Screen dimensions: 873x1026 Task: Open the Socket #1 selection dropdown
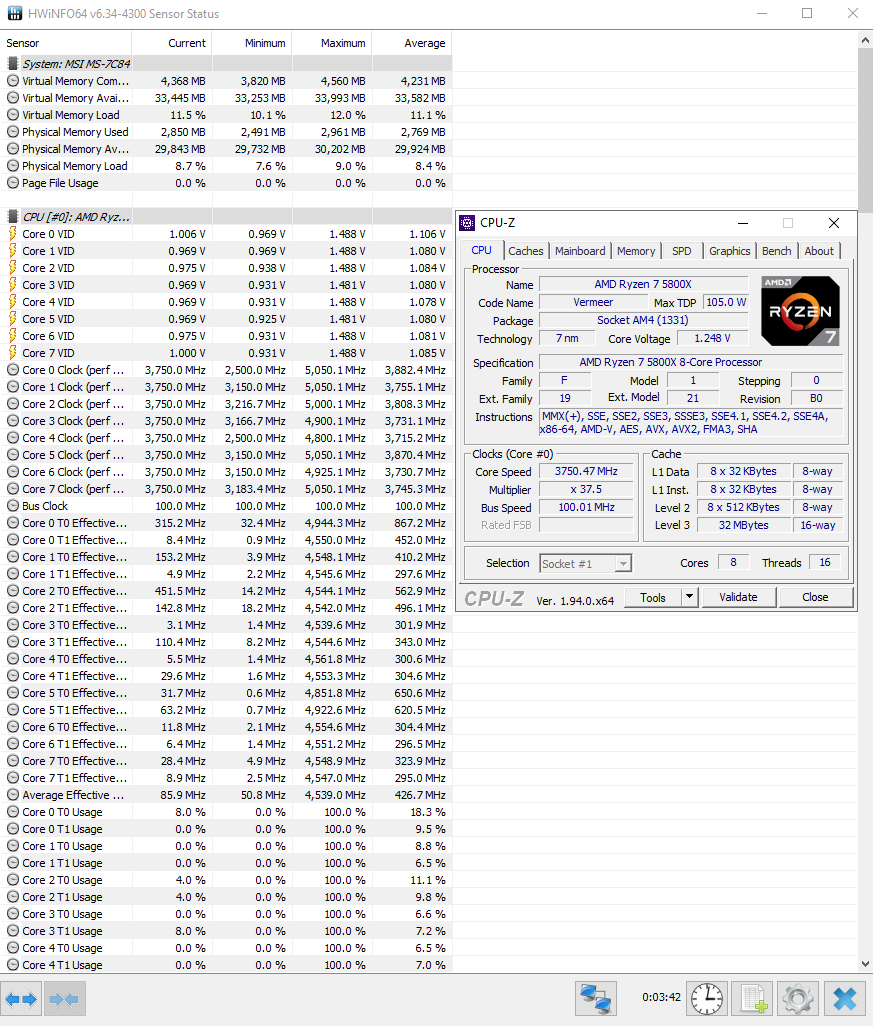pyautogui.click(x=586, y=563)
